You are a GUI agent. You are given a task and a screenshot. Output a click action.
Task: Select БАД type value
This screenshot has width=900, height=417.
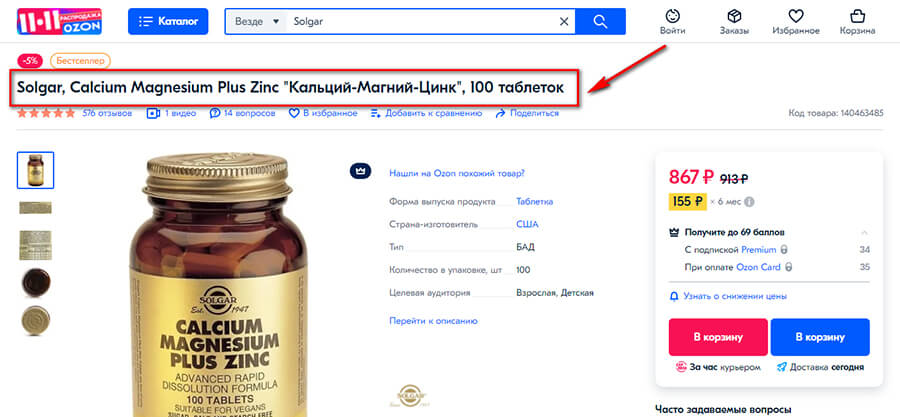pyautogui.click(x=525, y=247)
